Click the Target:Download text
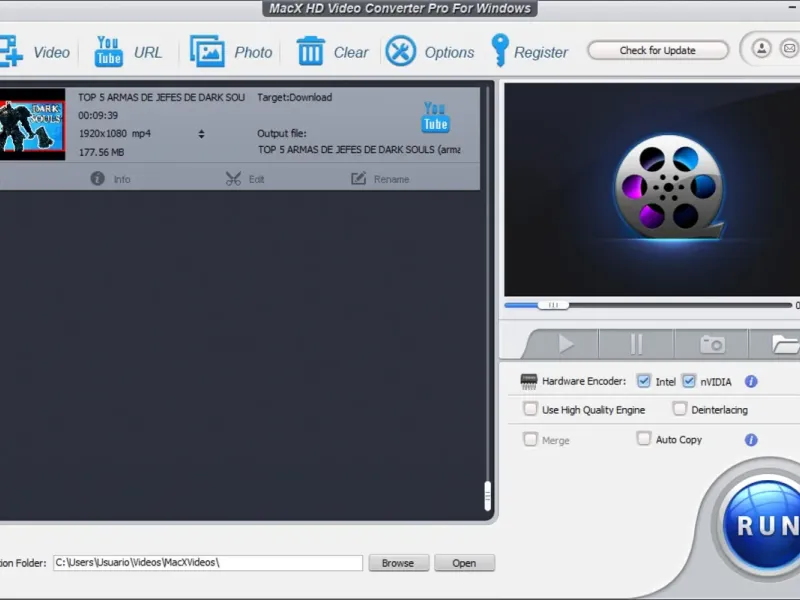The width and height of the screenshot is (800, 600). [x=294, y=97]
